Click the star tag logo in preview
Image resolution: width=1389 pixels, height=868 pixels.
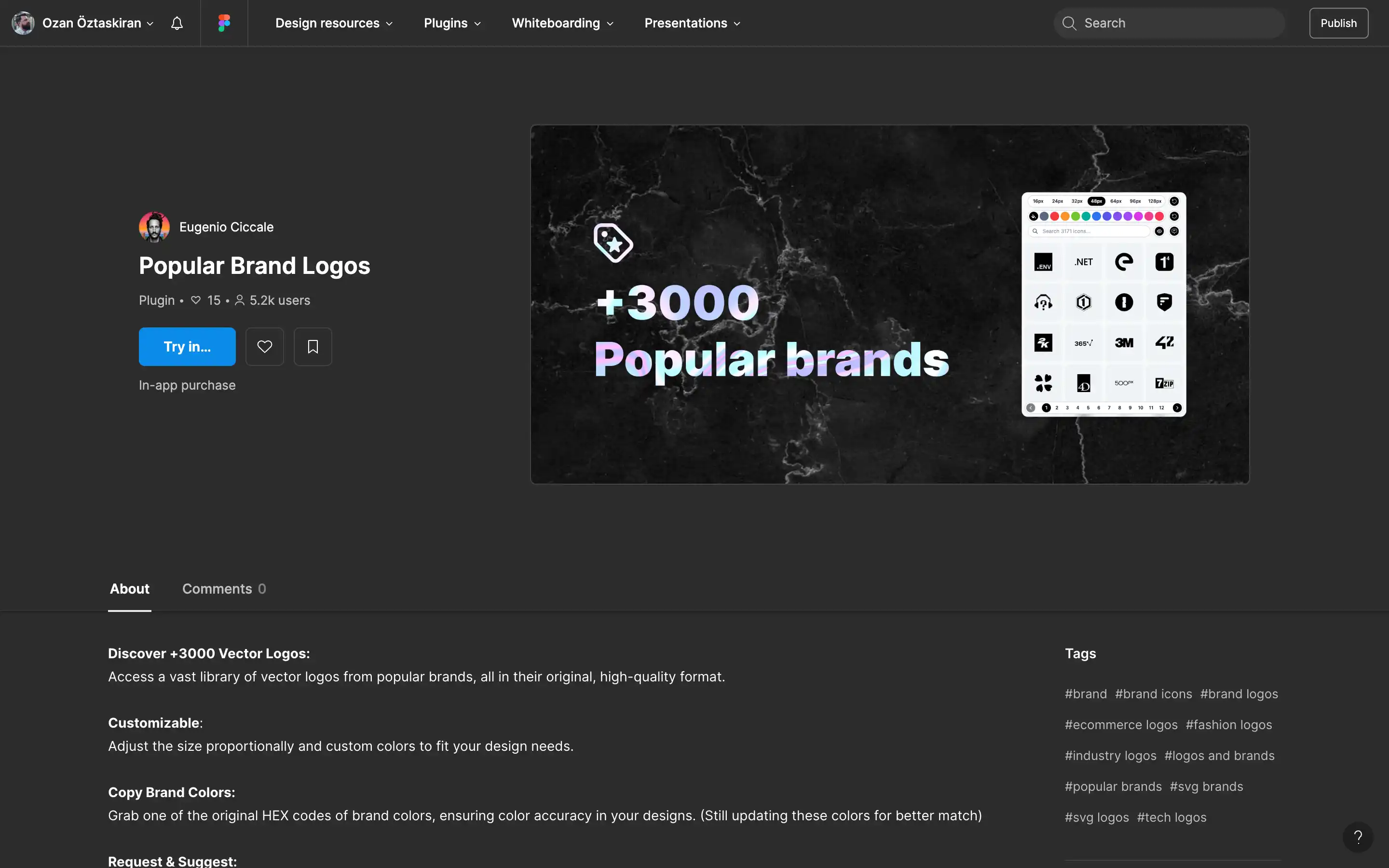613,243
